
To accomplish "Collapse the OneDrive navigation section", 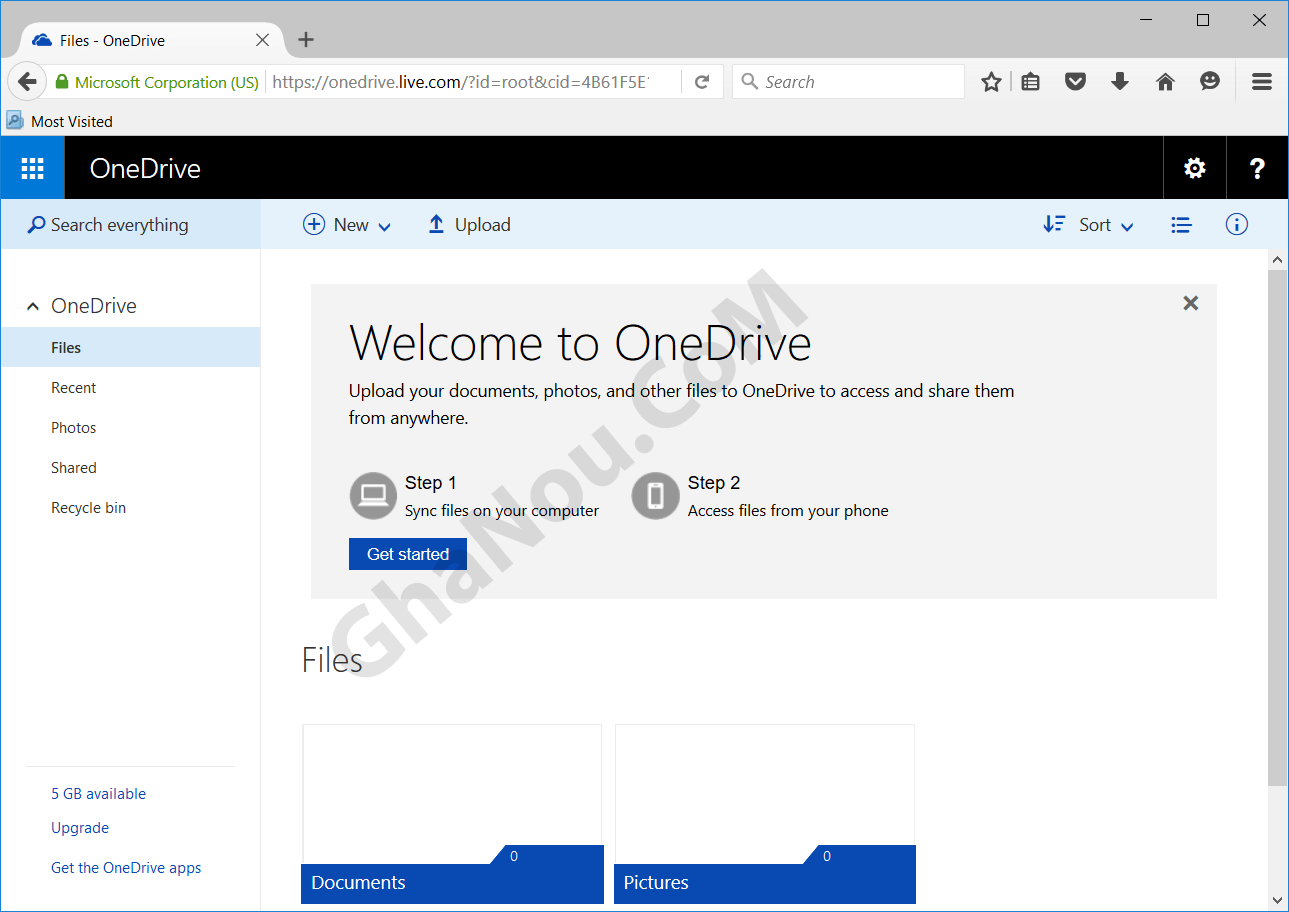I will tap(33, 307).
